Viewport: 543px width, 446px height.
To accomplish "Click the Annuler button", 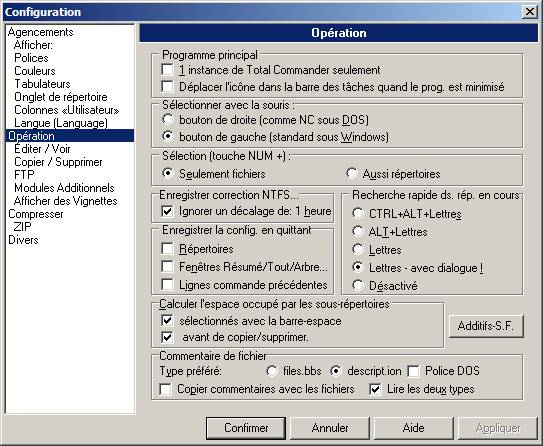I will click(x=330, y=428).
